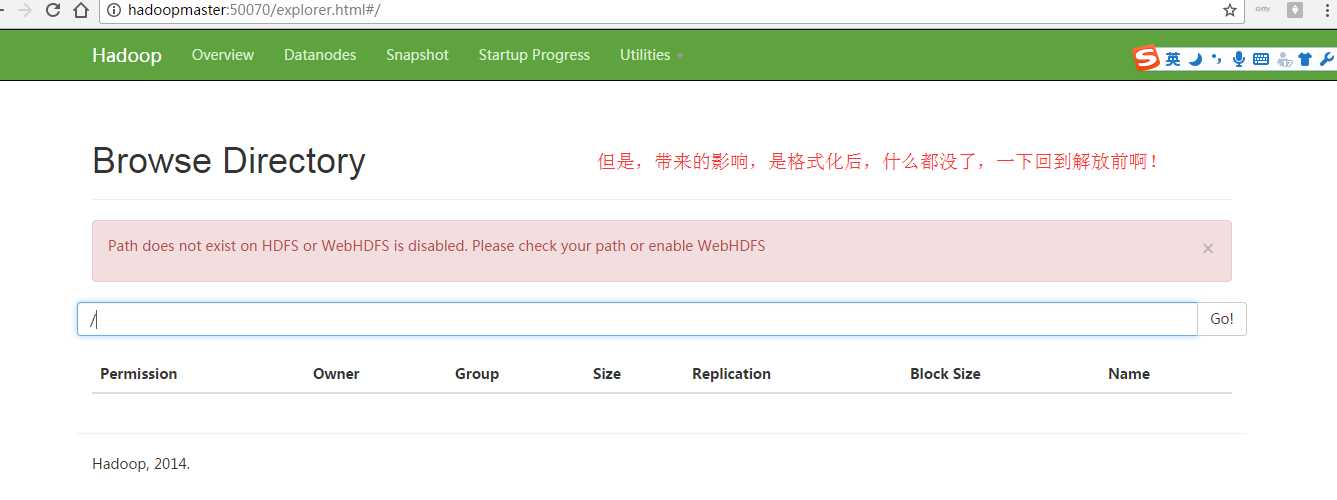Open the Sogou soft keyboard icon
The height and width of the screenshot is (500, 1337).
click(x=1260, y=59)
